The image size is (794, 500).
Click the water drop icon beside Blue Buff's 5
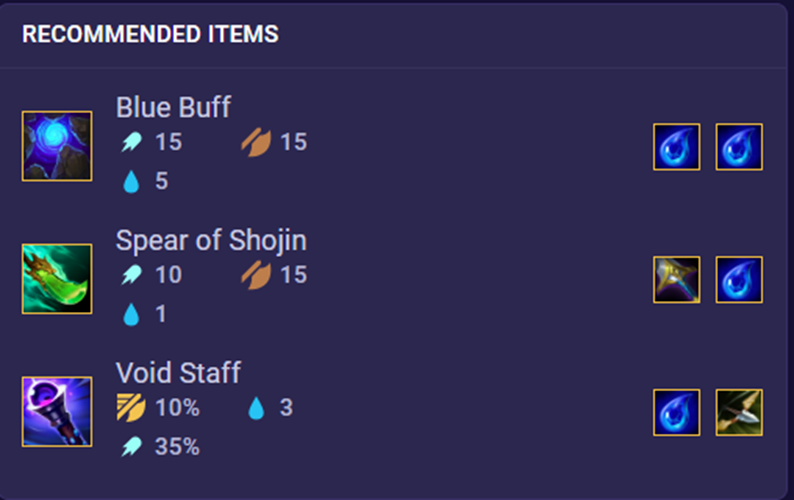(x=131, y=182)
